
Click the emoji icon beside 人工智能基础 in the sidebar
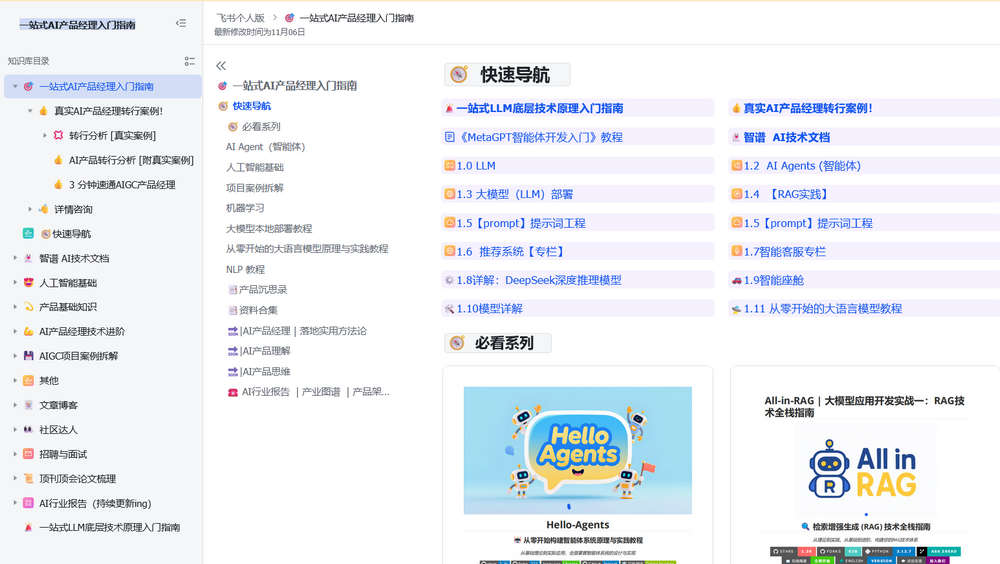pos(28,283)
